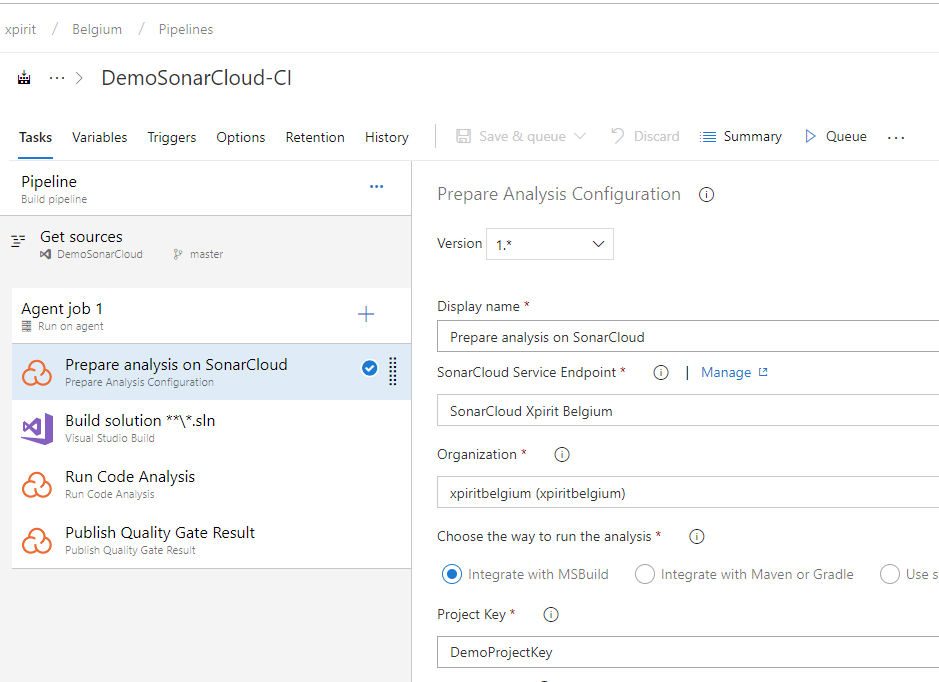Screen dimensions: 939x682
Task: Open the Version dropdown showing 1.*
Action: [x=597, y=243]
